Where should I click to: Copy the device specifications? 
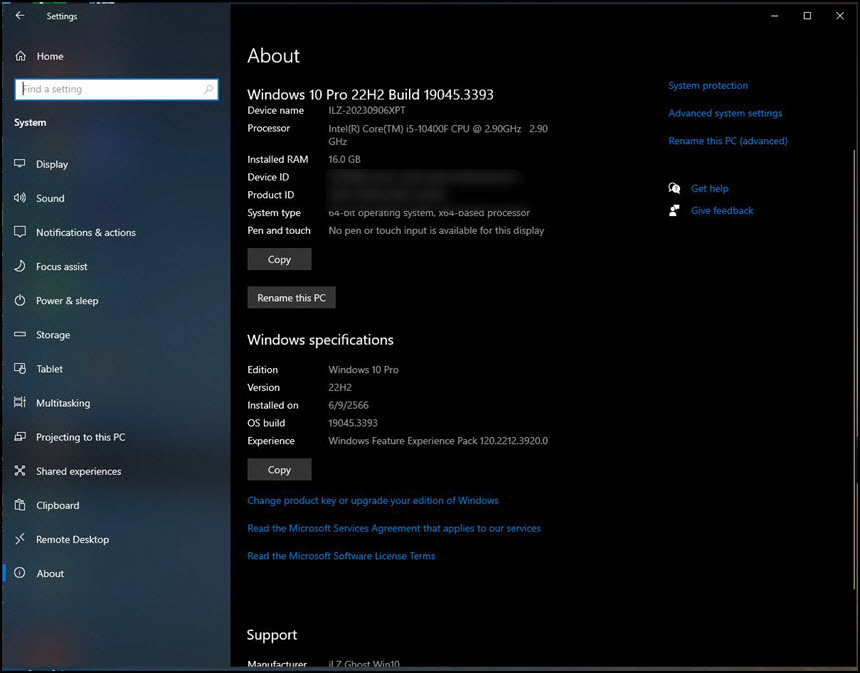coord(279,259)
